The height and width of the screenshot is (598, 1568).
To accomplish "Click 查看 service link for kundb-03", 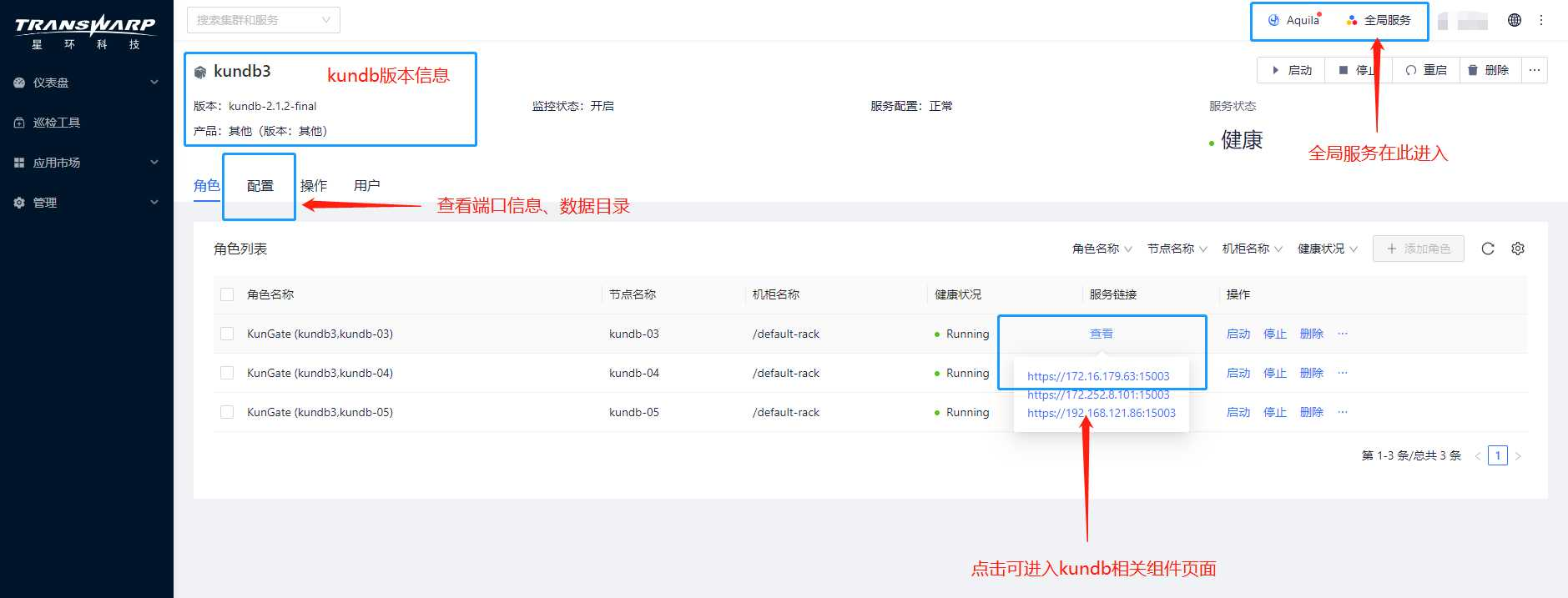I will pyautogui.click(x=1102, y=334).
